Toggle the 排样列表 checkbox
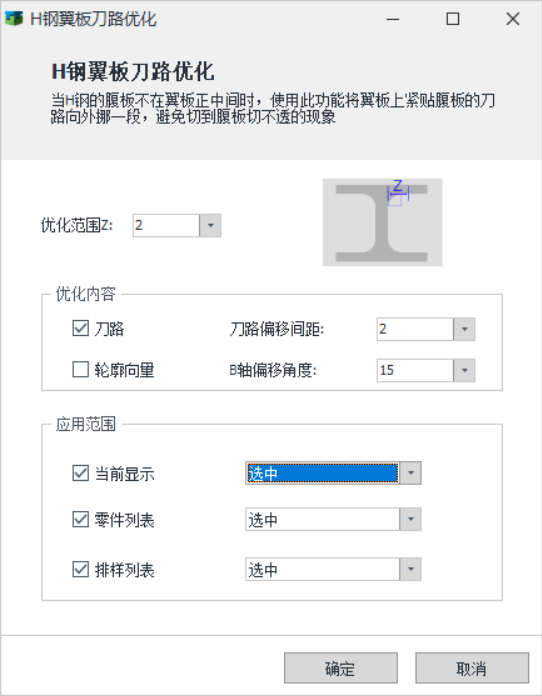 (x=80, y=569)
